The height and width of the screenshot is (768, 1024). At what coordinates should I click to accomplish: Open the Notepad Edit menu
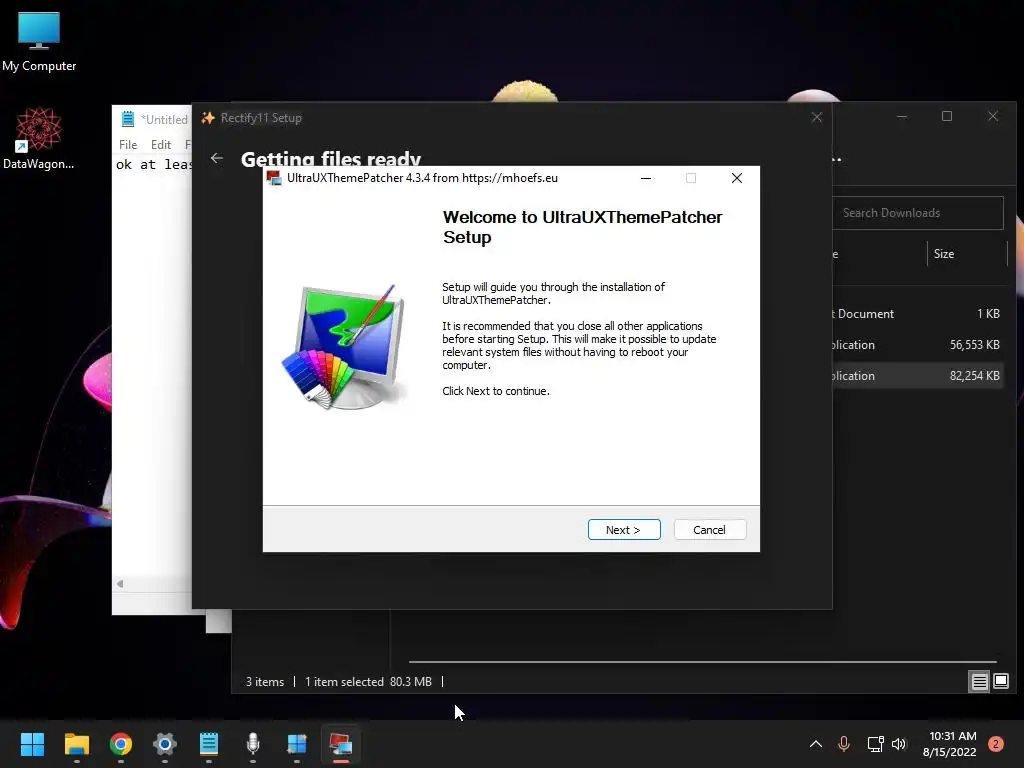(x=161, y=144)
